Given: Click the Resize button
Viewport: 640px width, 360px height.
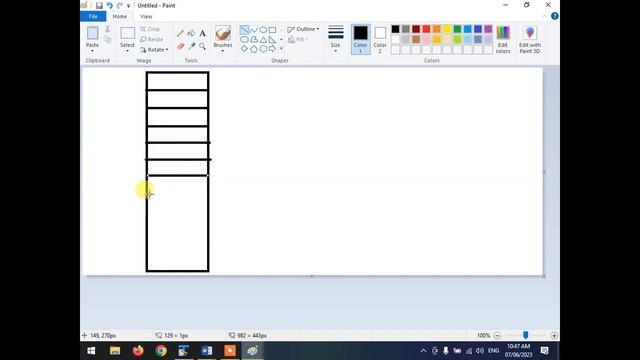Looking at the screenshot, I should point(151,39).
